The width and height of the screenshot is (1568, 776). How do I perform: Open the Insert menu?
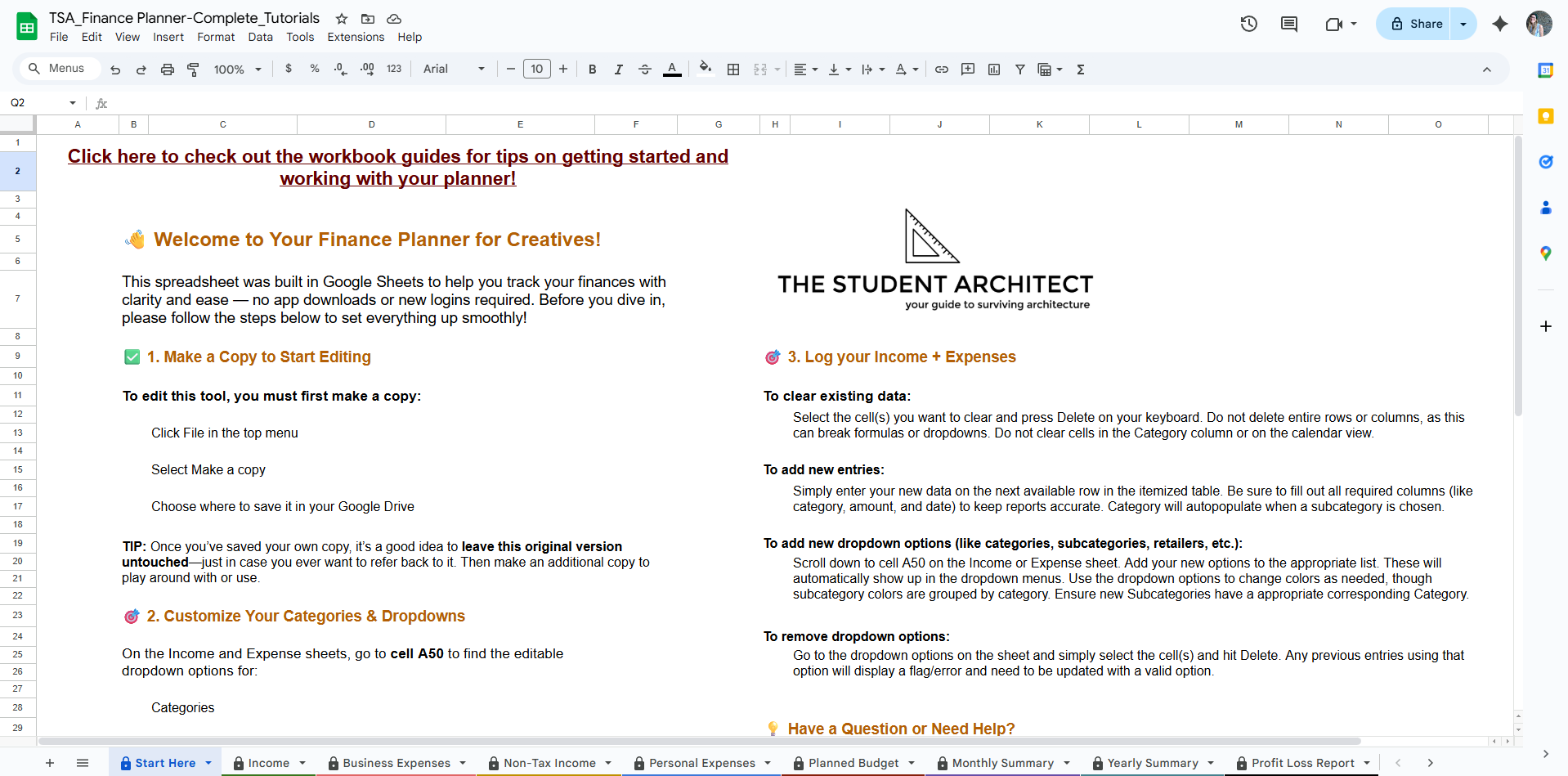pos(168,37)
